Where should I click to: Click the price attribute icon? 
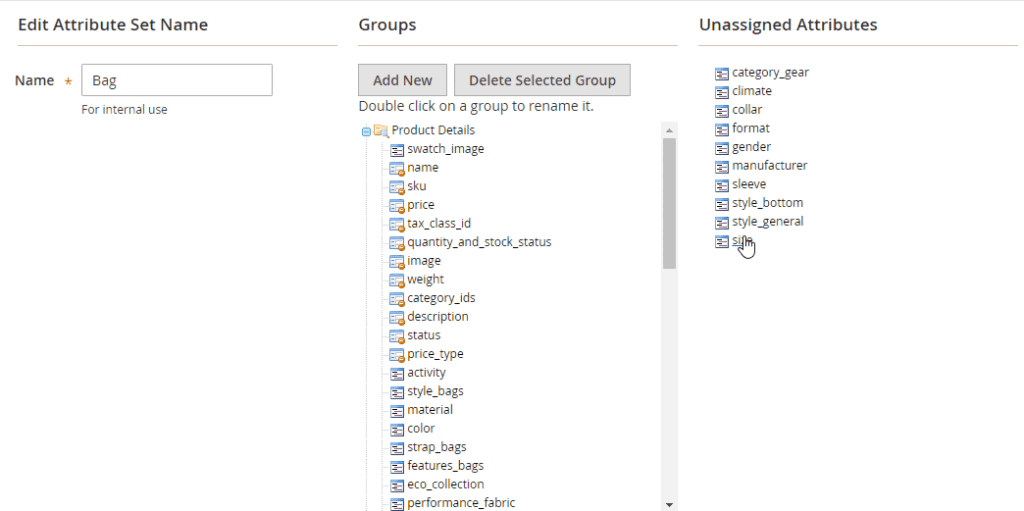(397, 206)
